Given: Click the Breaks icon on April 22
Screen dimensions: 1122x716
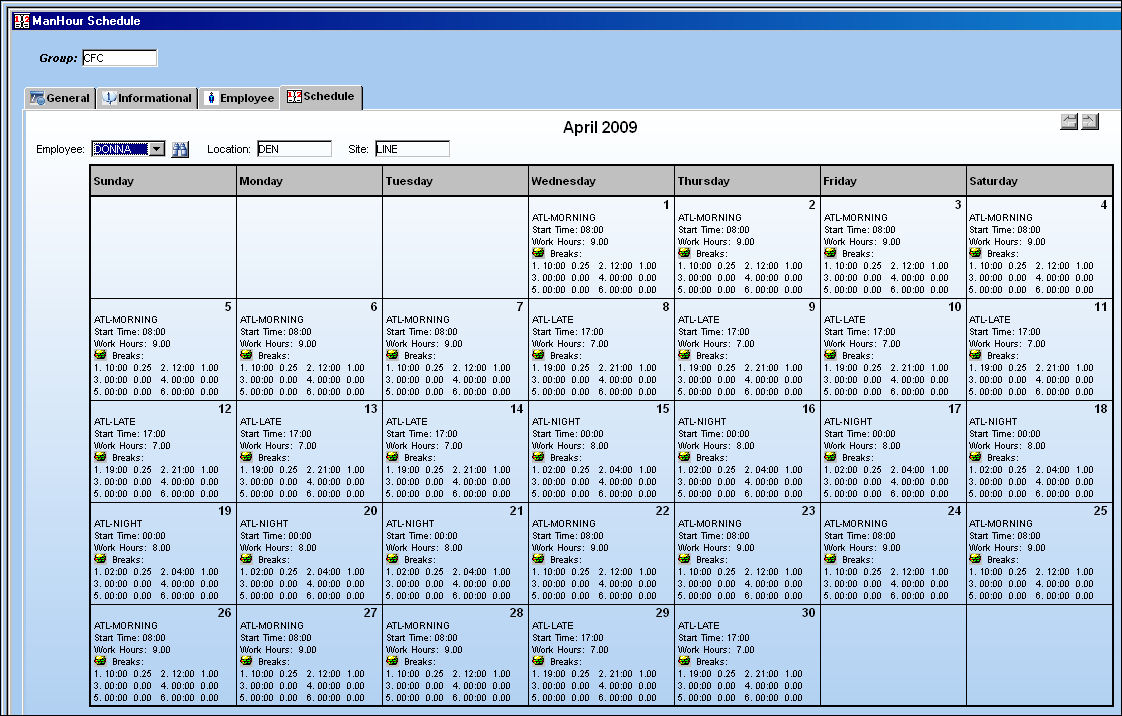Looking at the screenshot, I should click(x=538, y=559).
